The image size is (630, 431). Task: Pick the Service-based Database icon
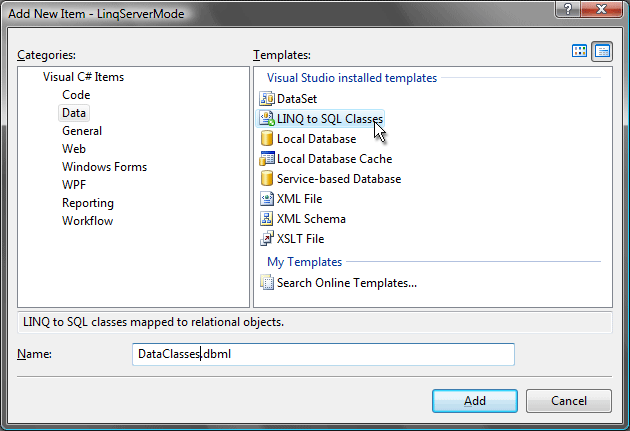click(x=267, y=178)
